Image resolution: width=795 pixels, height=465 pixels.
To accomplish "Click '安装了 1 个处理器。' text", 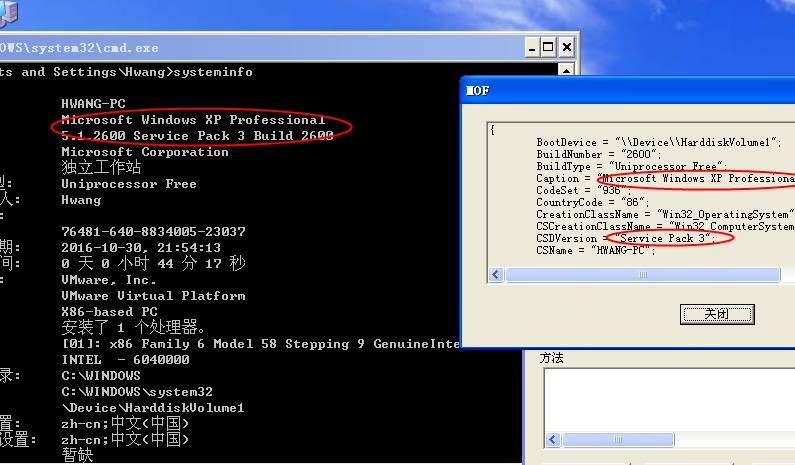I will pyautogui.click(x=133, y=327).
